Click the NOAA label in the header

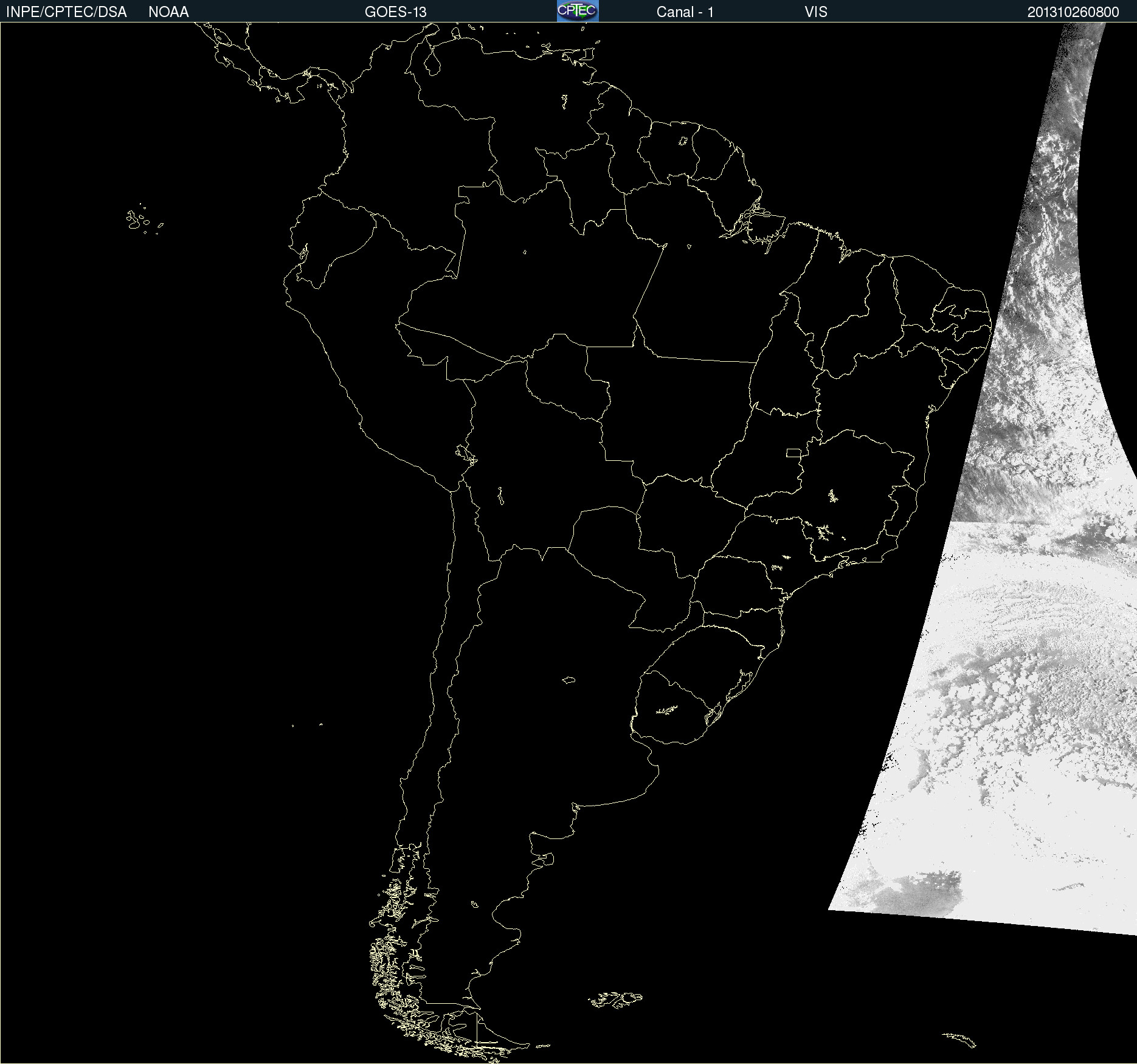(168, 12)
